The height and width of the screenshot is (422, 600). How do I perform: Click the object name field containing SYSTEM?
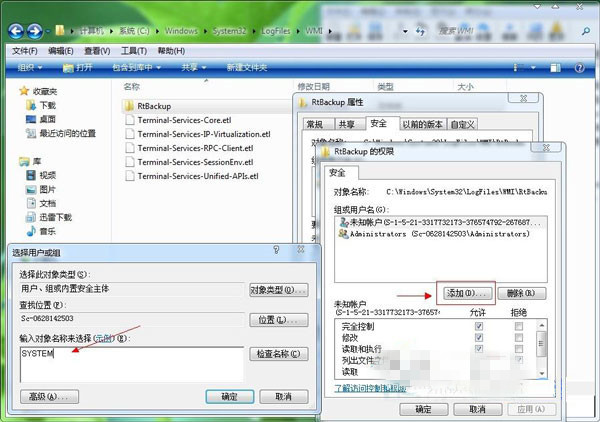130,362
